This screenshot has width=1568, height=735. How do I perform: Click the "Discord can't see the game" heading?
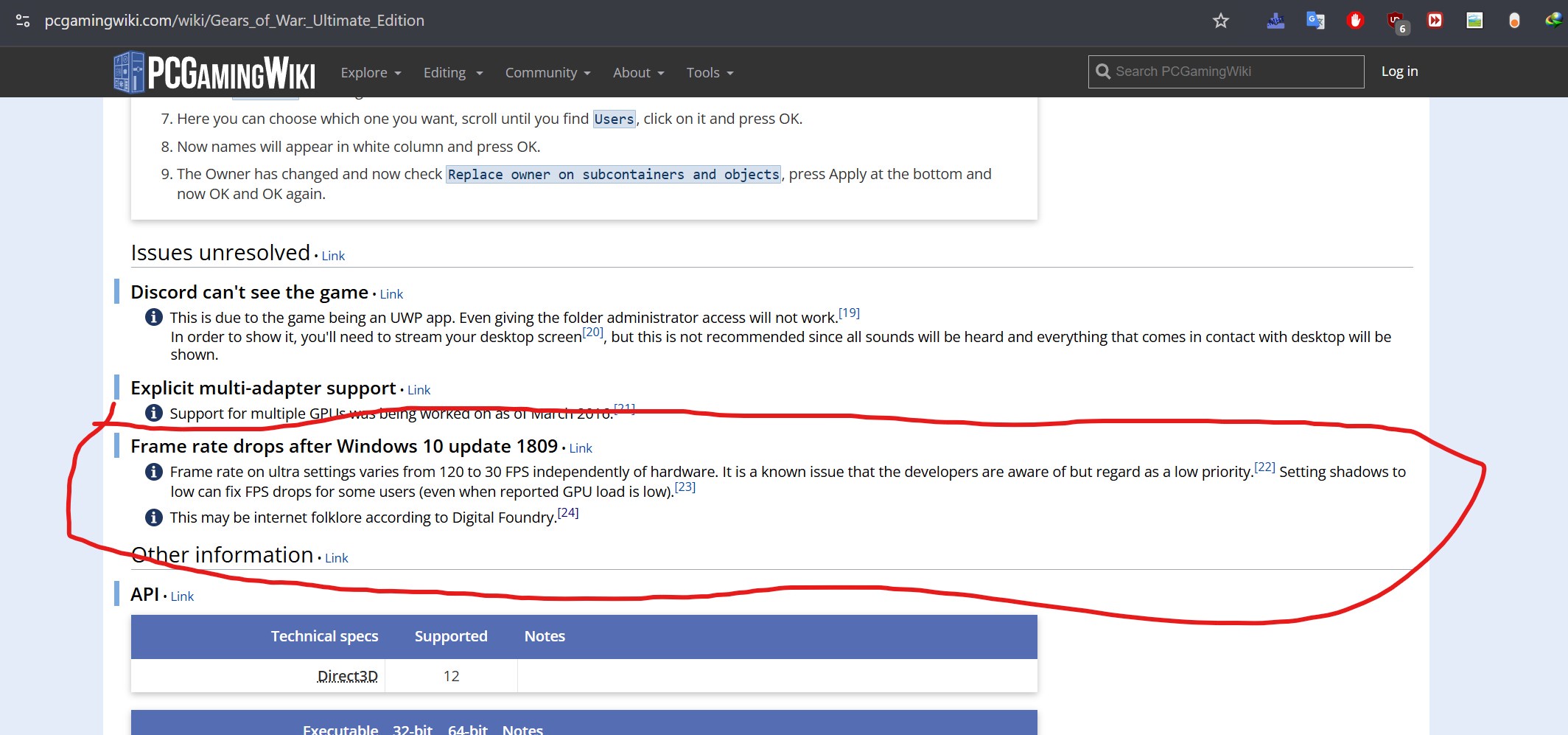pyautogui.click(x=249, y=293)
